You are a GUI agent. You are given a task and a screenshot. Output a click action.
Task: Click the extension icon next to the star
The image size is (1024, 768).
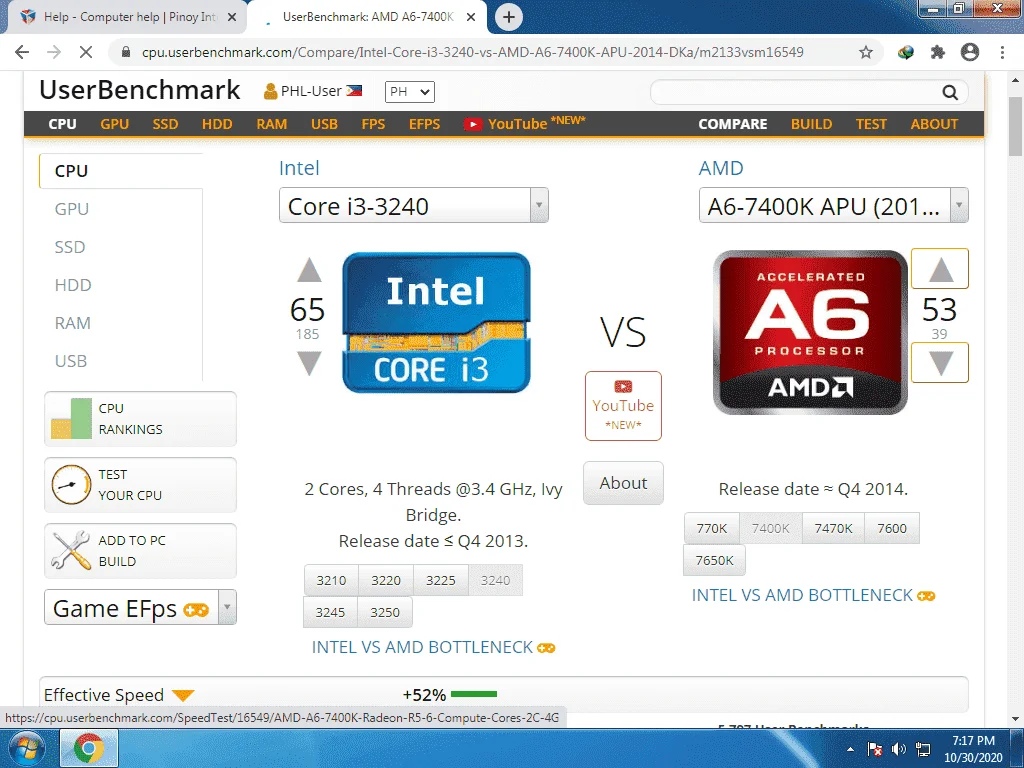pyautogui.click(x=906, y=52)
